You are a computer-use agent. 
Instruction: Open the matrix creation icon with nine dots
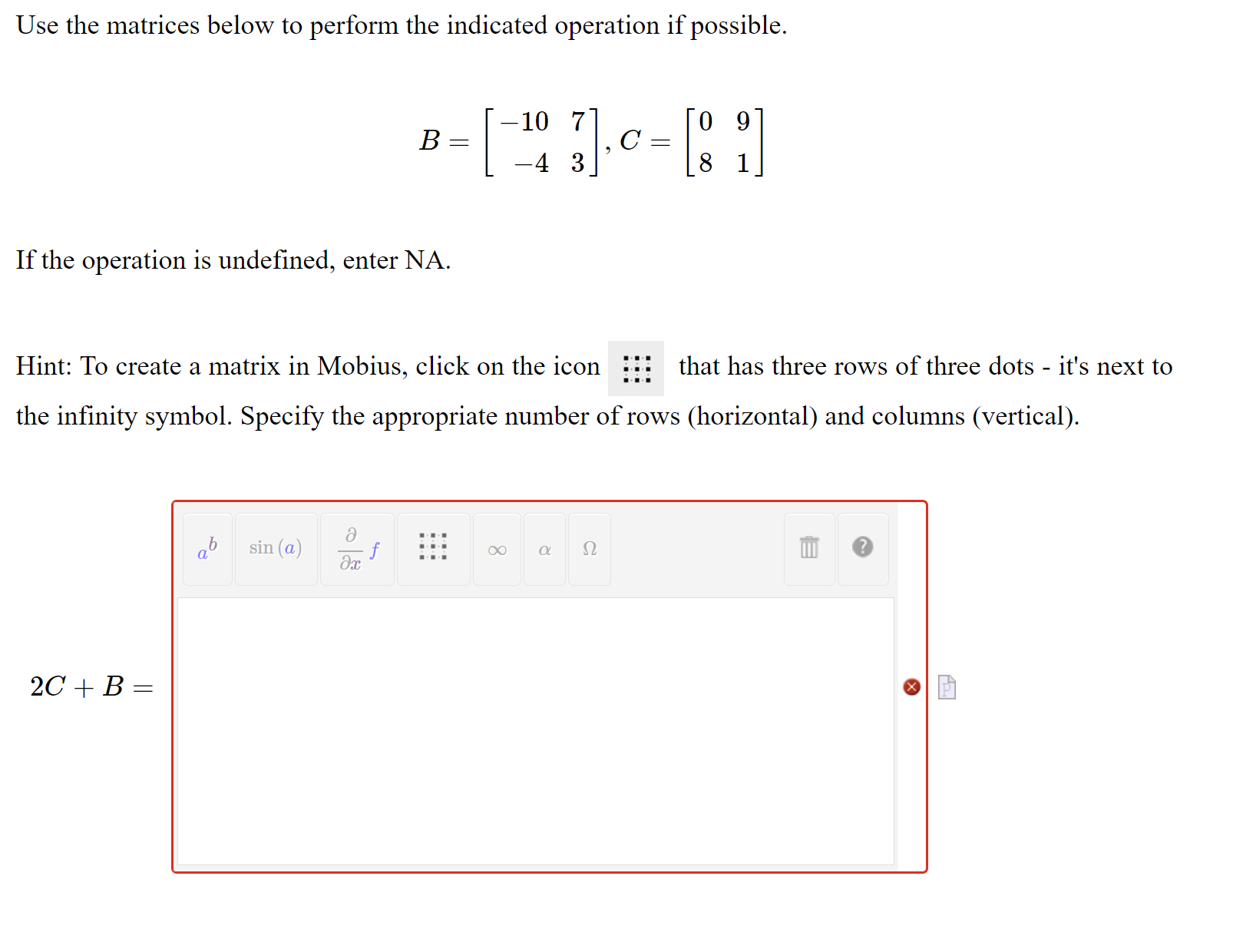[432, 548]
